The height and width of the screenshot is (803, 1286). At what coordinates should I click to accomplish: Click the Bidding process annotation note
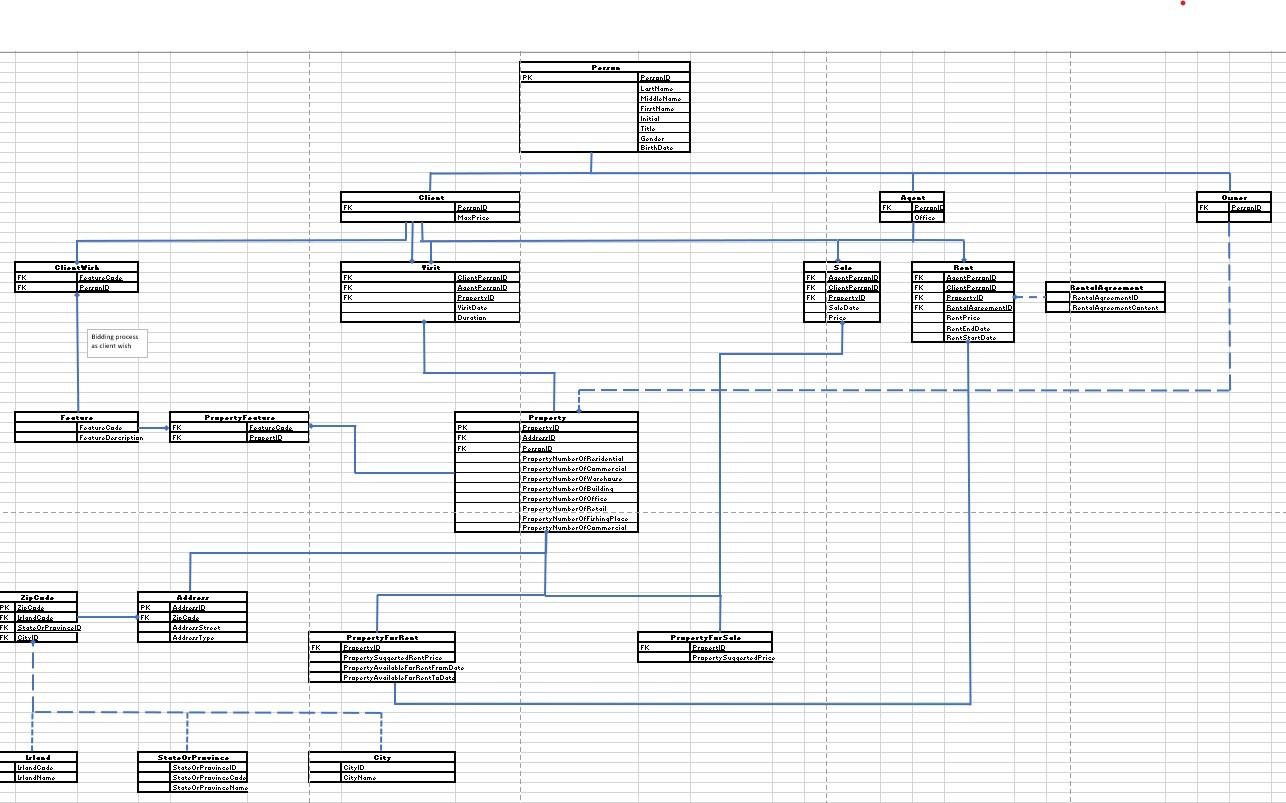tap(116, 341)
